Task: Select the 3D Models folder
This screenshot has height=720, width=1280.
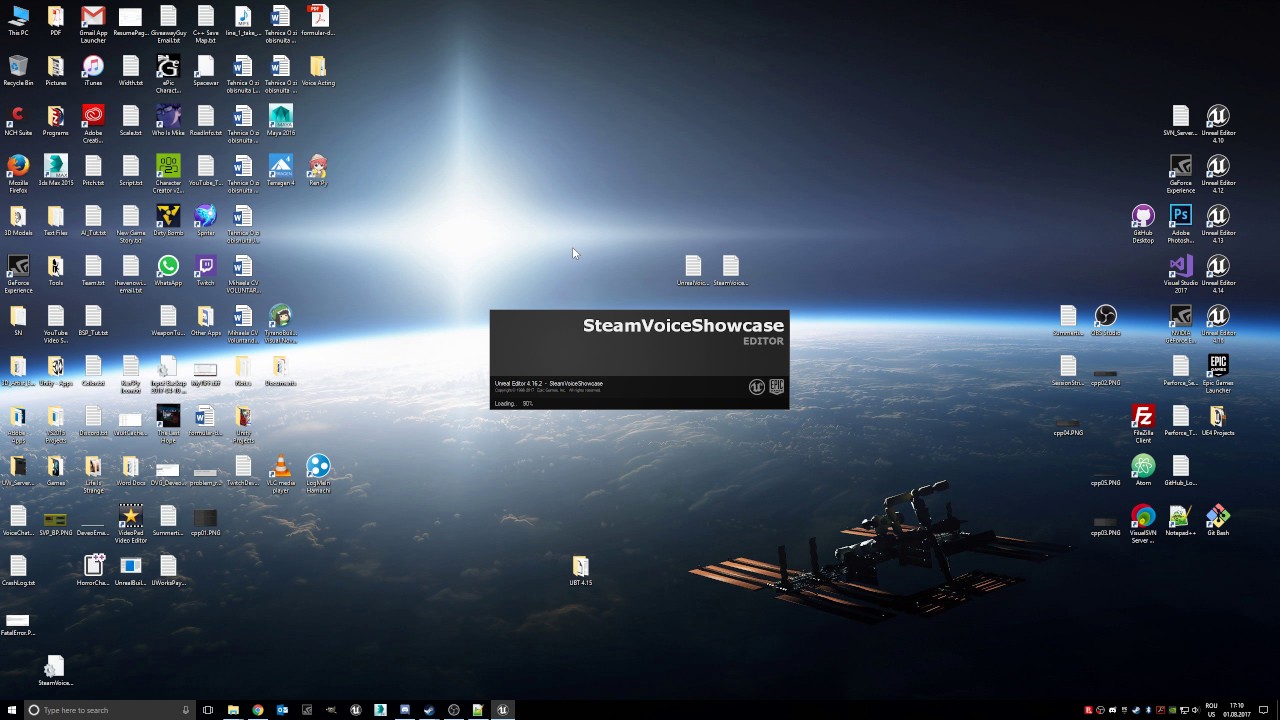Action: 18,221
